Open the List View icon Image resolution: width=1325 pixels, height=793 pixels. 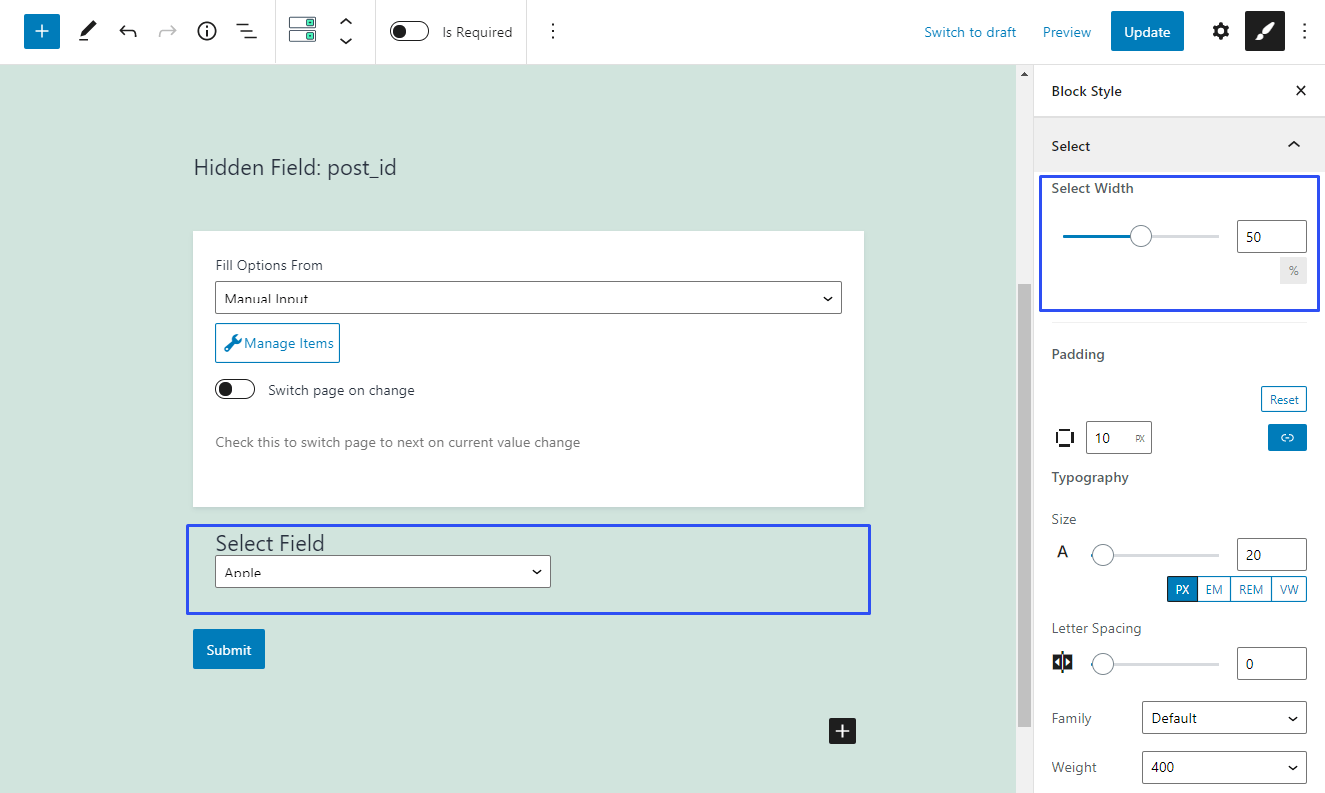pyautogui.click(x=246, y=31)
